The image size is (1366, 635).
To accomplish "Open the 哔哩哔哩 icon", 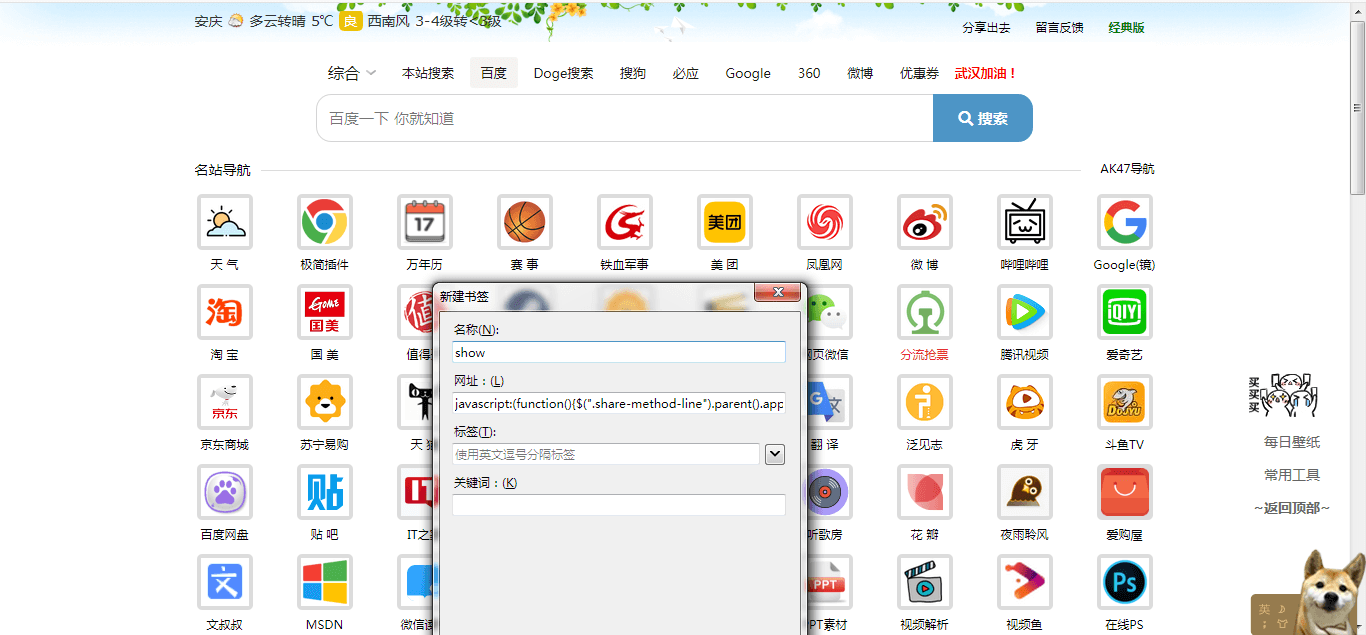I will (x=1025, y=222).
